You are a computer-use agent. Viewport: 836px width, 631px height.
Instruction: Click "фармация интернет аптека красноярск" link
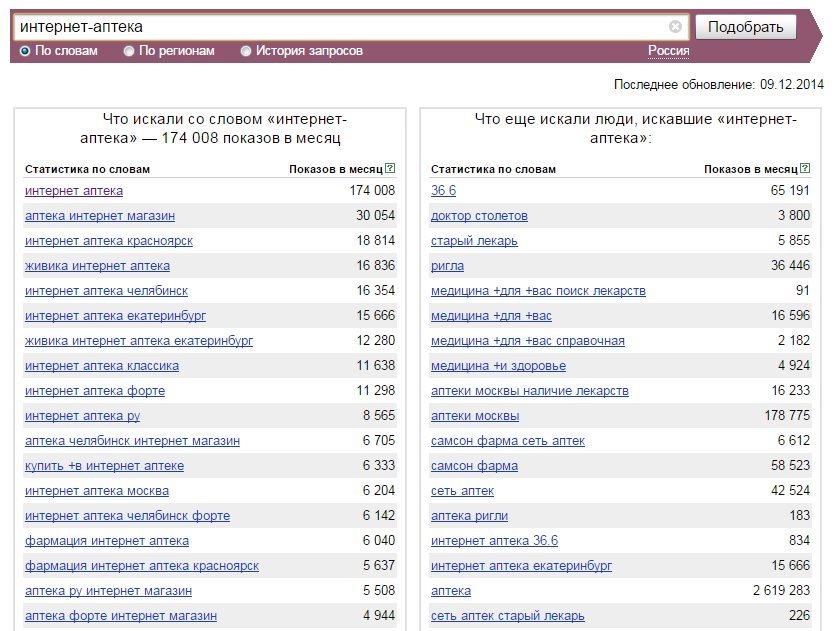pos(142,566)
